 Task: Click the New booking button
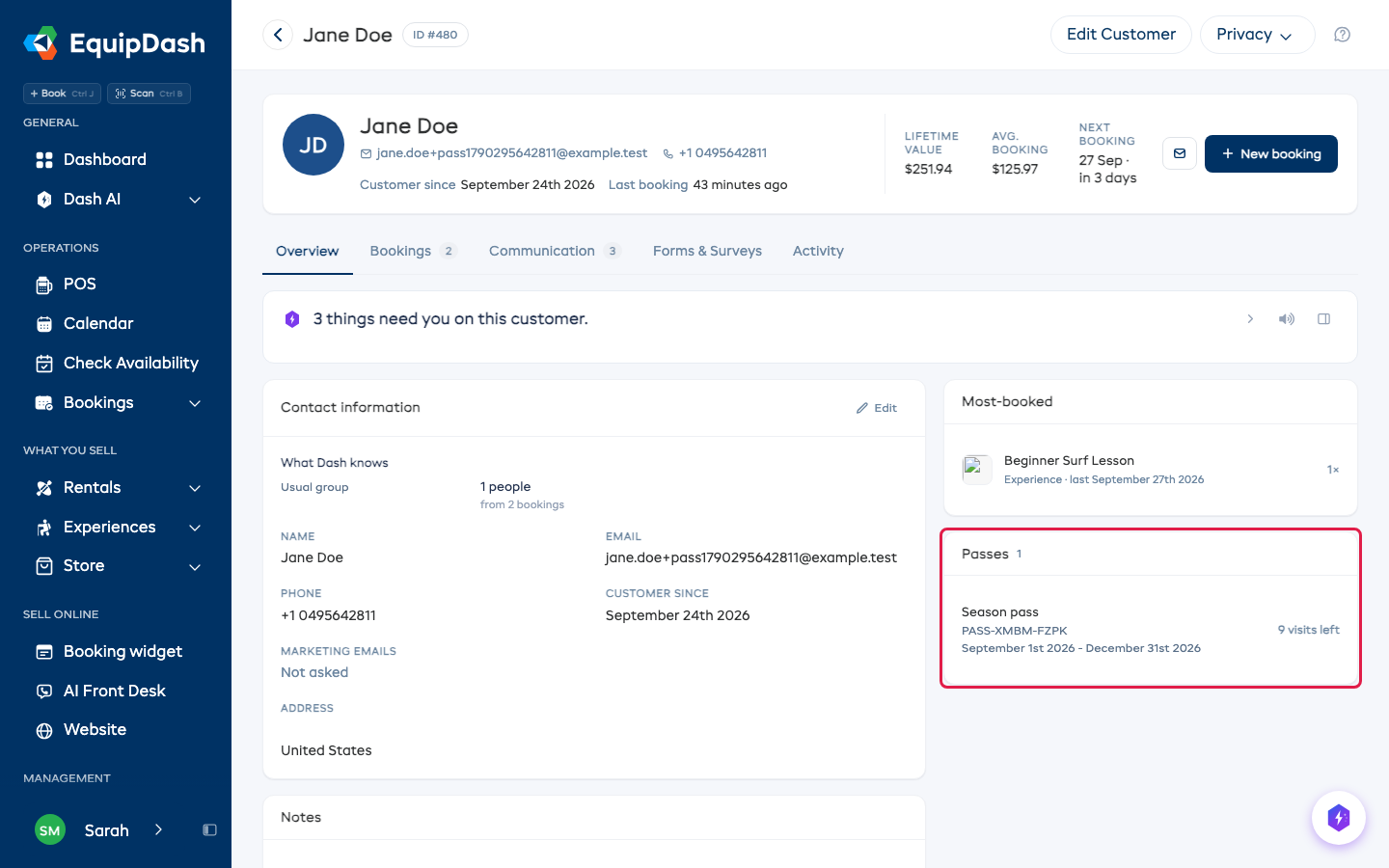pos(1270,153)
